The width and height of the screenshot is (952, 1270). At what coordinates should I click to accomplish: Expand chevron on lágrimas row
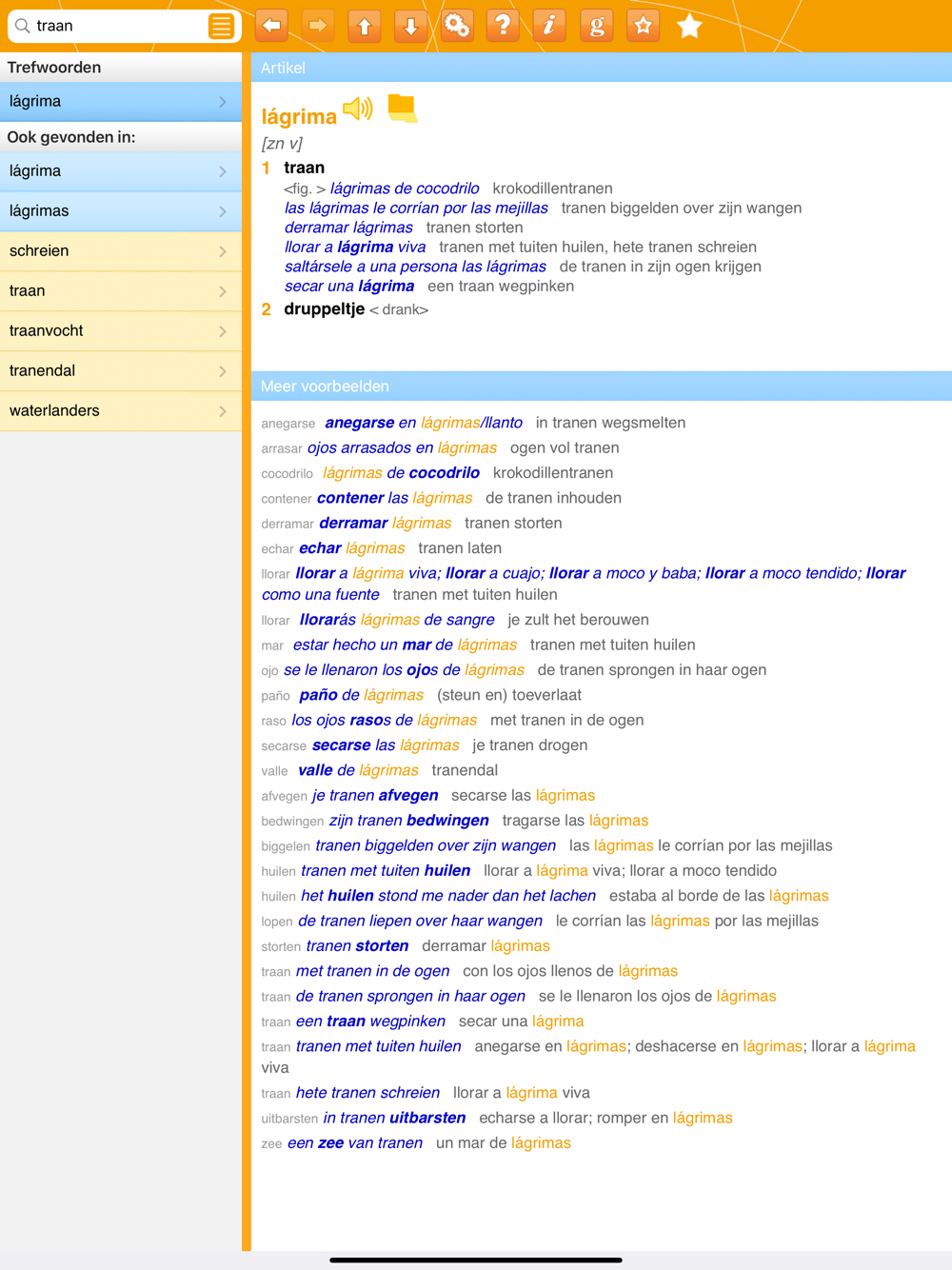point(223,211)
